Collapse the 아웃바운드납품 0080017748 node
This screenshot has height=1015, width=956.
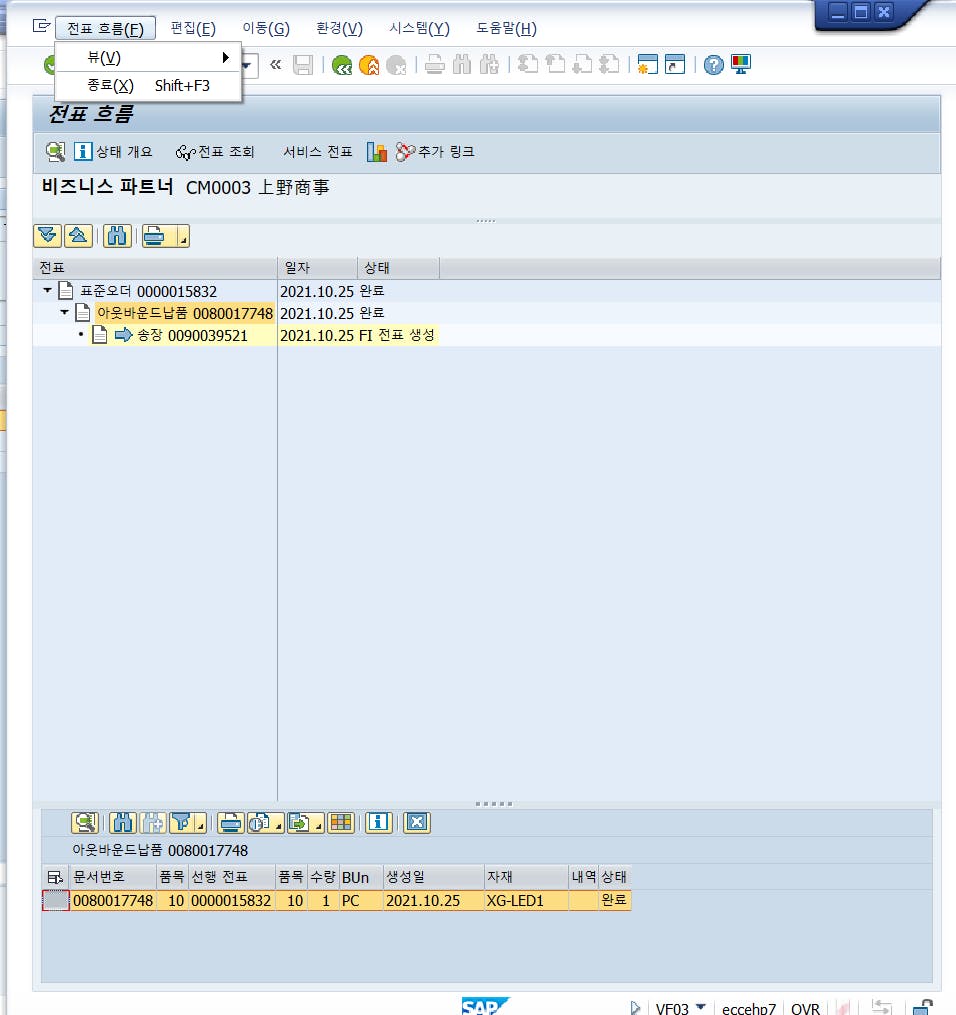click(x=64, y=313)
